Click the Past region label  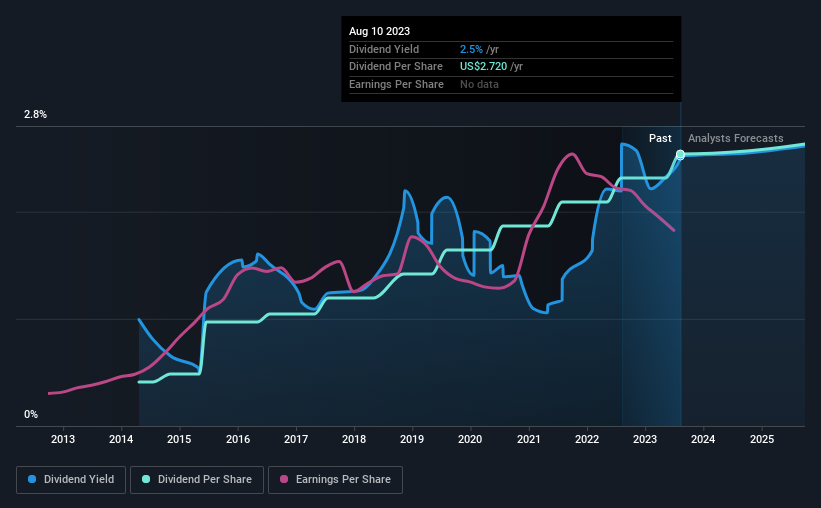660,138
